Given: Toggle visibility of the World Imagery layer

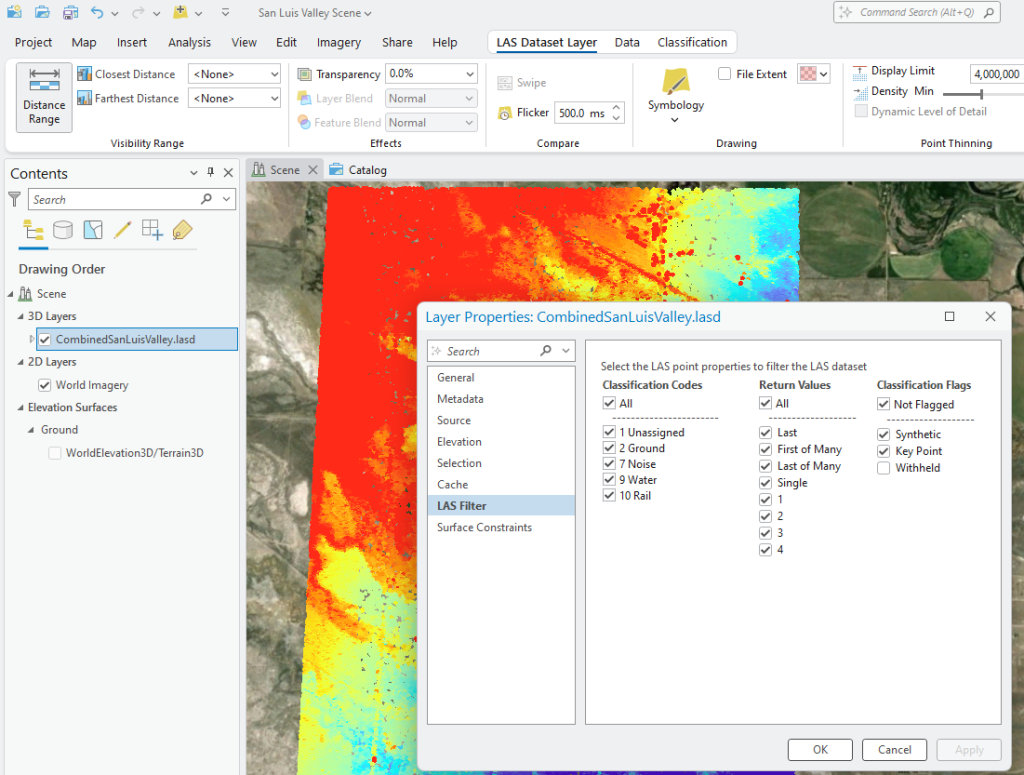Looking at the screenshot, I should pos(46,384).
